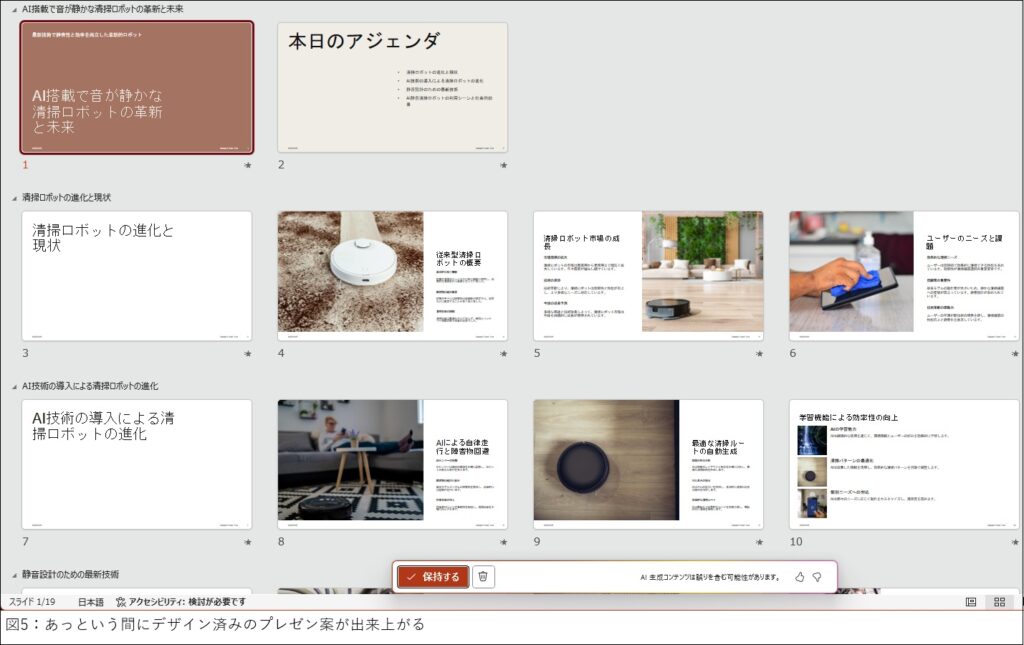The image size is (1024, 645).
Task: Click the trash icon to discard AI content
Action: (483, 577)
